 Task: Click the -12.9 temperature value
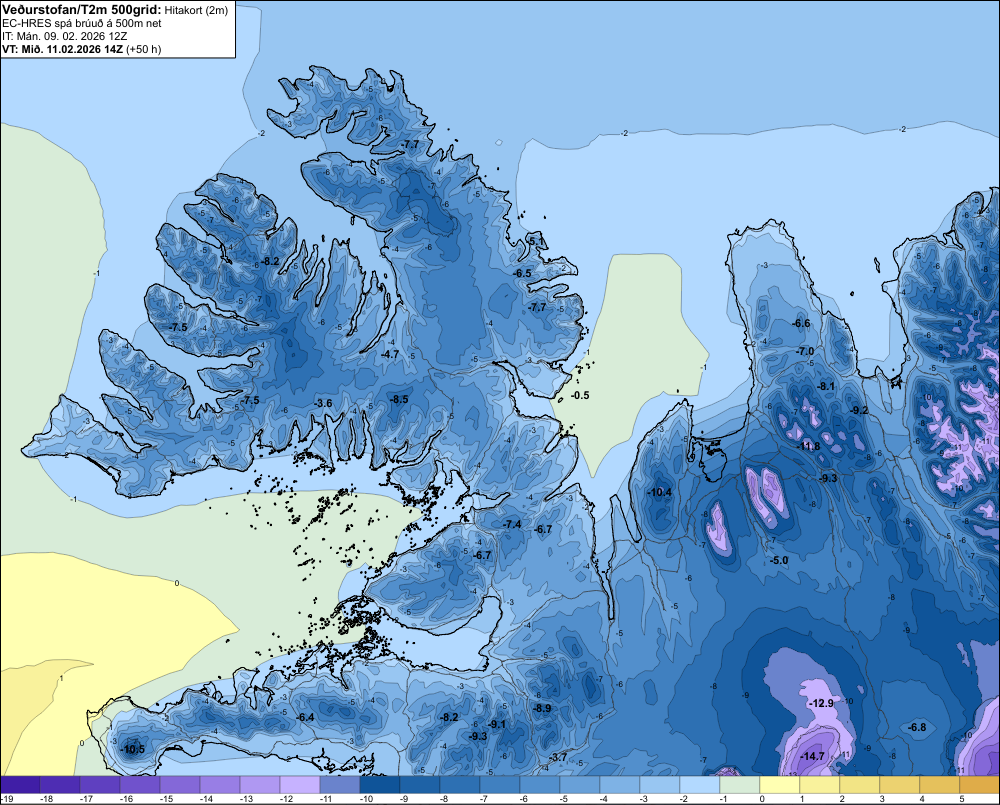click(x=821, y=703)
